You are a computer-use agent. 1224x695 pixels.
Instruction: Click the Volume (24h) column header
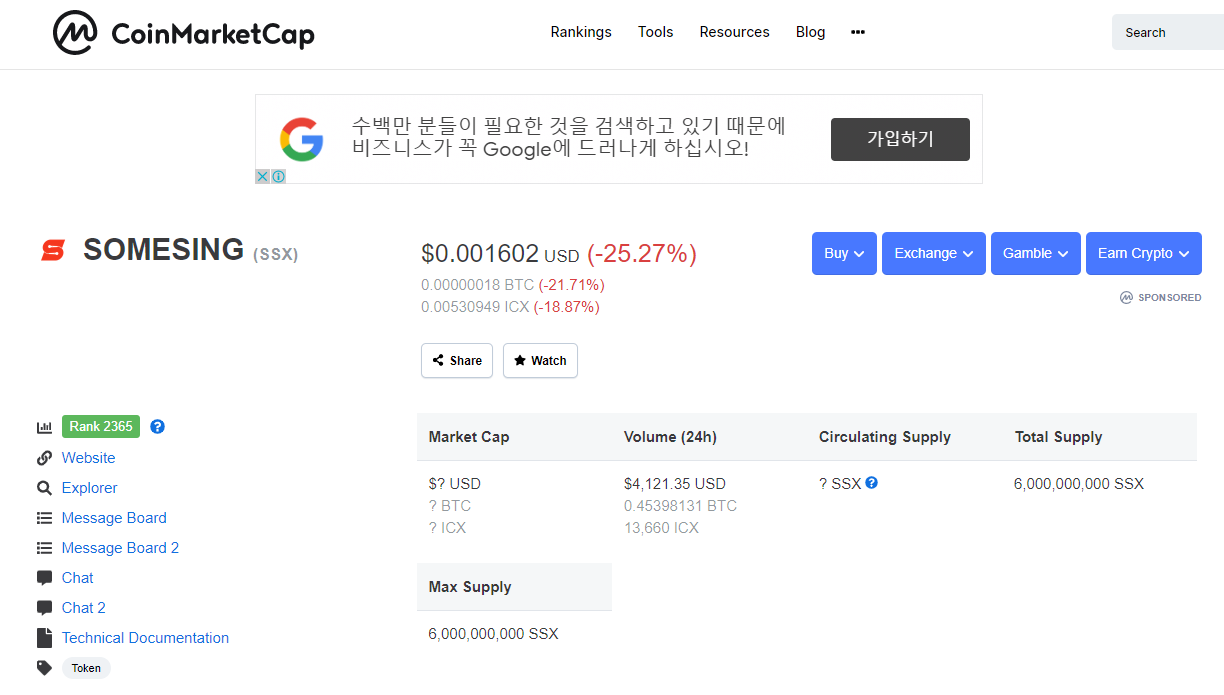tap(670, 437)
